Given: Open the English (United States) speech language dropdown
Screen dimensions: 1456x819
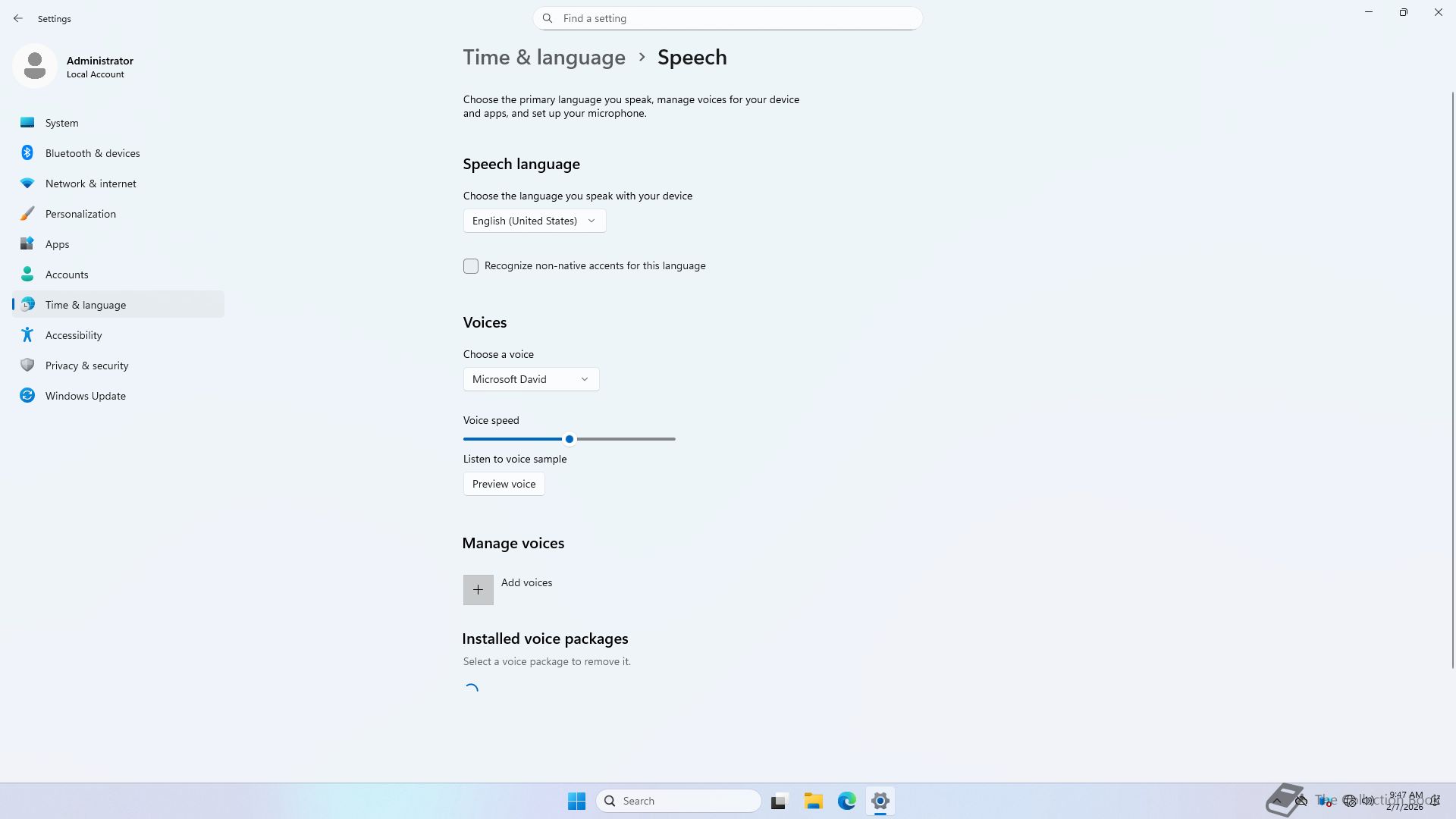Looking at the screenshot, I should pos(534,221).
